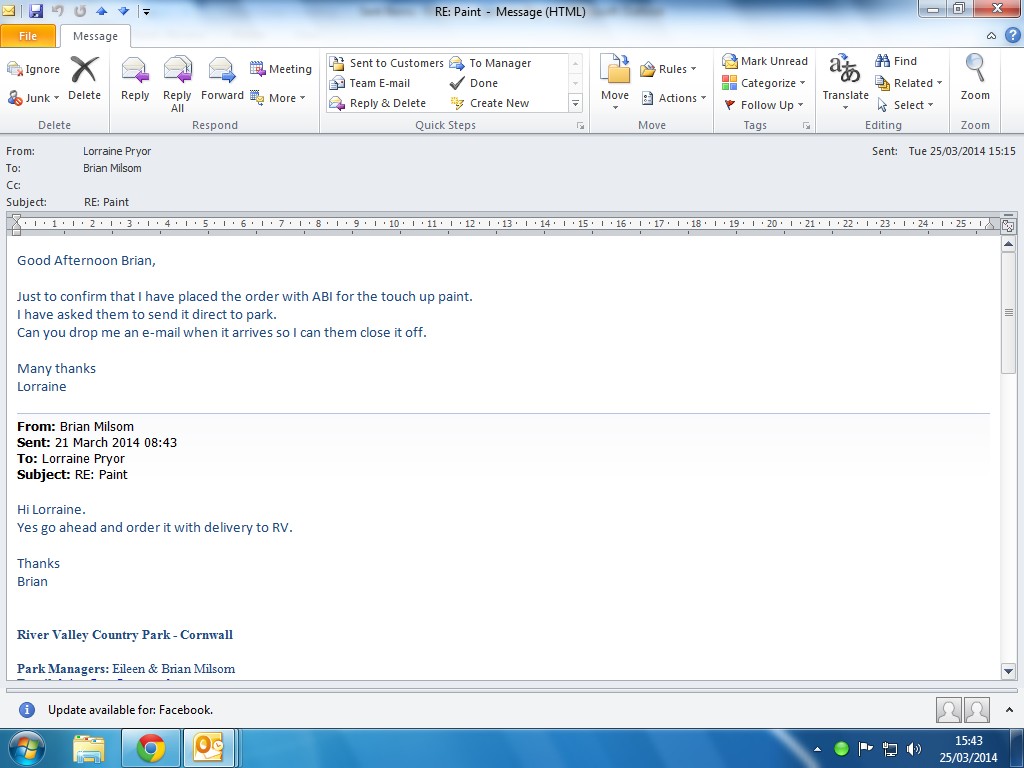The height and width of the screenshot is (768, 1024).
Task: Click the scroll-up arrow of message
Action: click(1008, 245)
